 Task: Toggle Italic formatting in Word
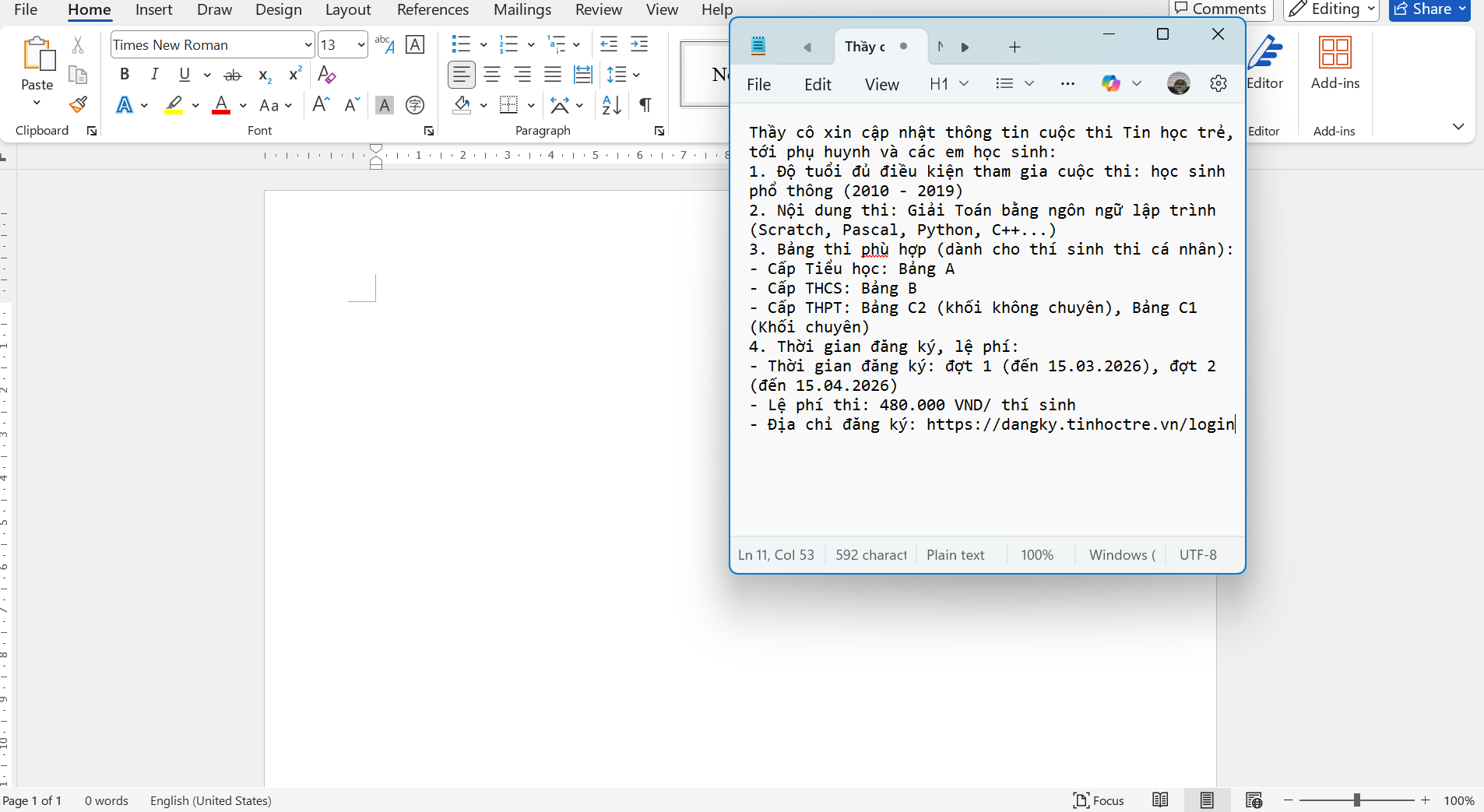[154, 75]
